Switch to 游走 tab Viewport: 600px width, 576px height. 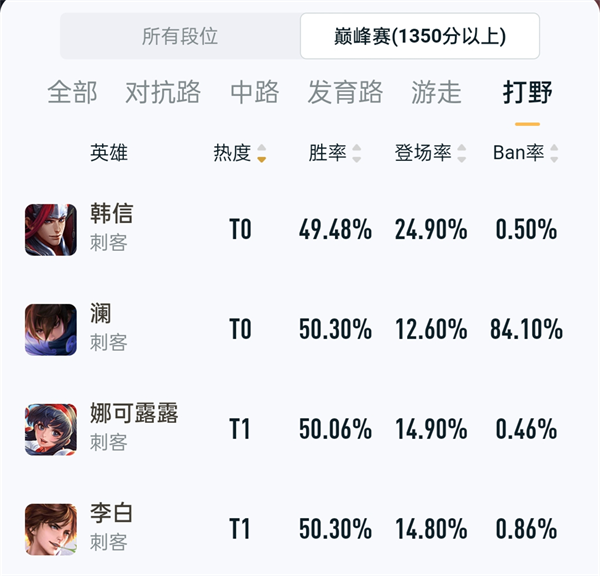tap(436, 92)
